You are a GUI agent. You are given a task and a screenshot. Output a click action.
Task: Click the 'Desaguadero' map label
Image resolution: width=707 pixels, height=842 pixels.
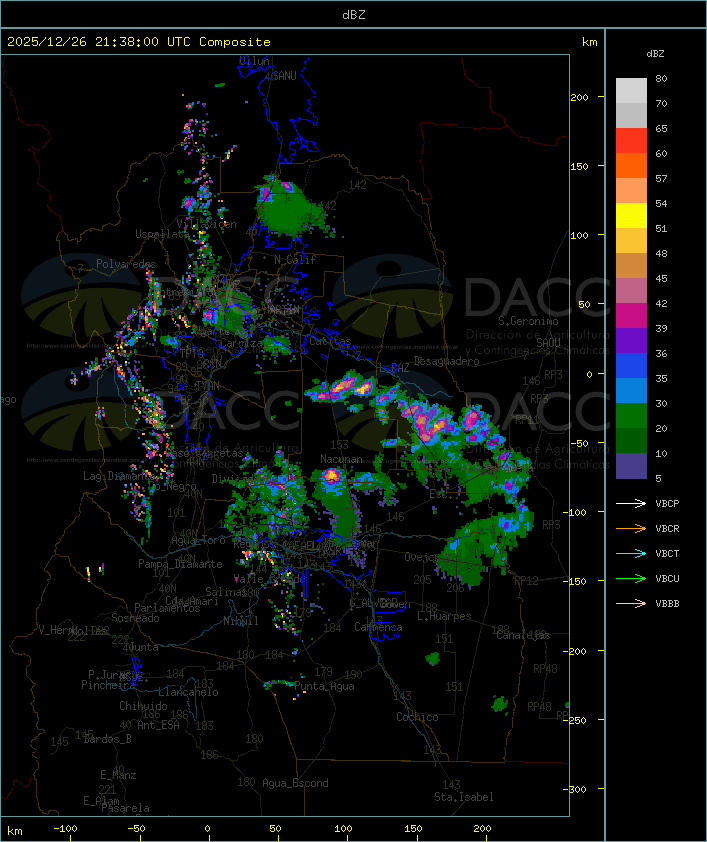pyautogui.click(x=446, y=361)
